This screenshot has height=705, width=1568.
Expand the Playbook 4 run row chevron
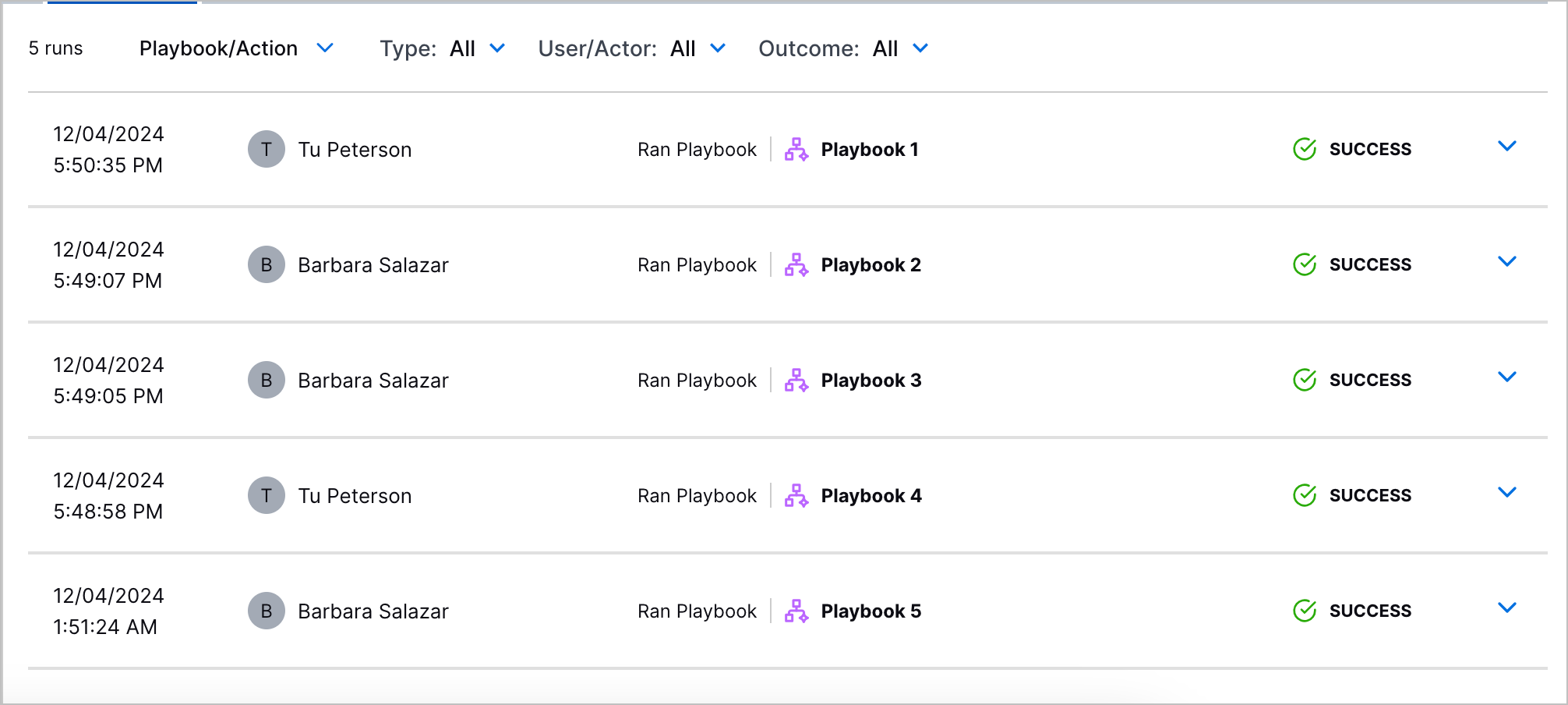point(1507,492)
